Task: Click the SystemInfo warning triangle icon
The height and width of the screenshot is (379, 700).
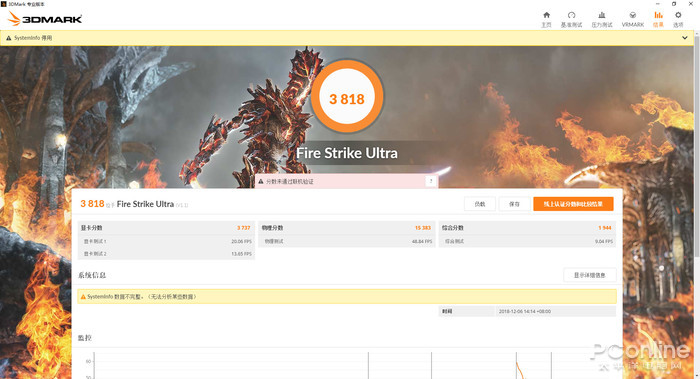Action: click(8, 38)
